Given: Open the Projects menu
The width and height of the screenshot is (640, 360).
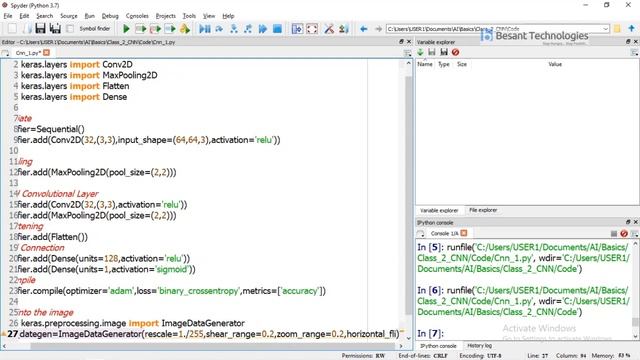Looking at the screenshot, I should coord(165,16).
